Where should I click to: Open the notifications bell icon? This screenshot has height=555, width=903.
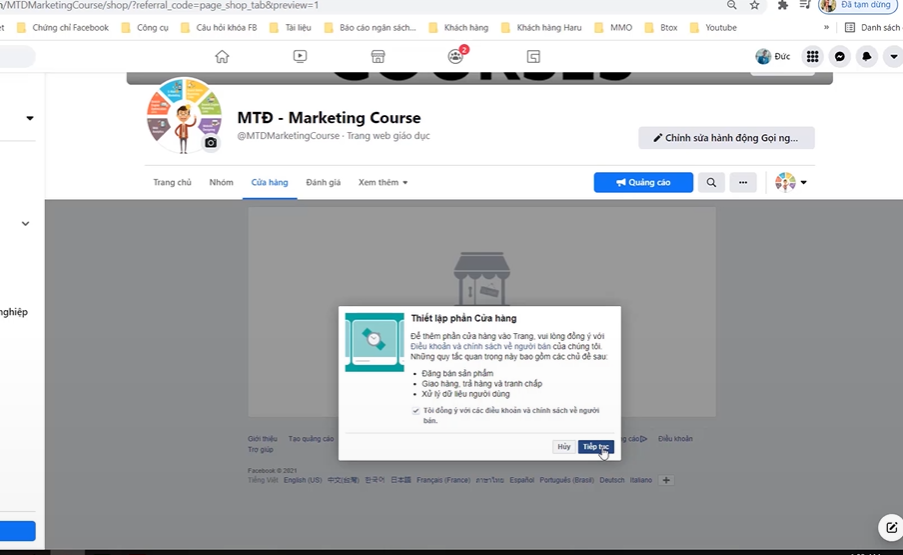point(867,56)
